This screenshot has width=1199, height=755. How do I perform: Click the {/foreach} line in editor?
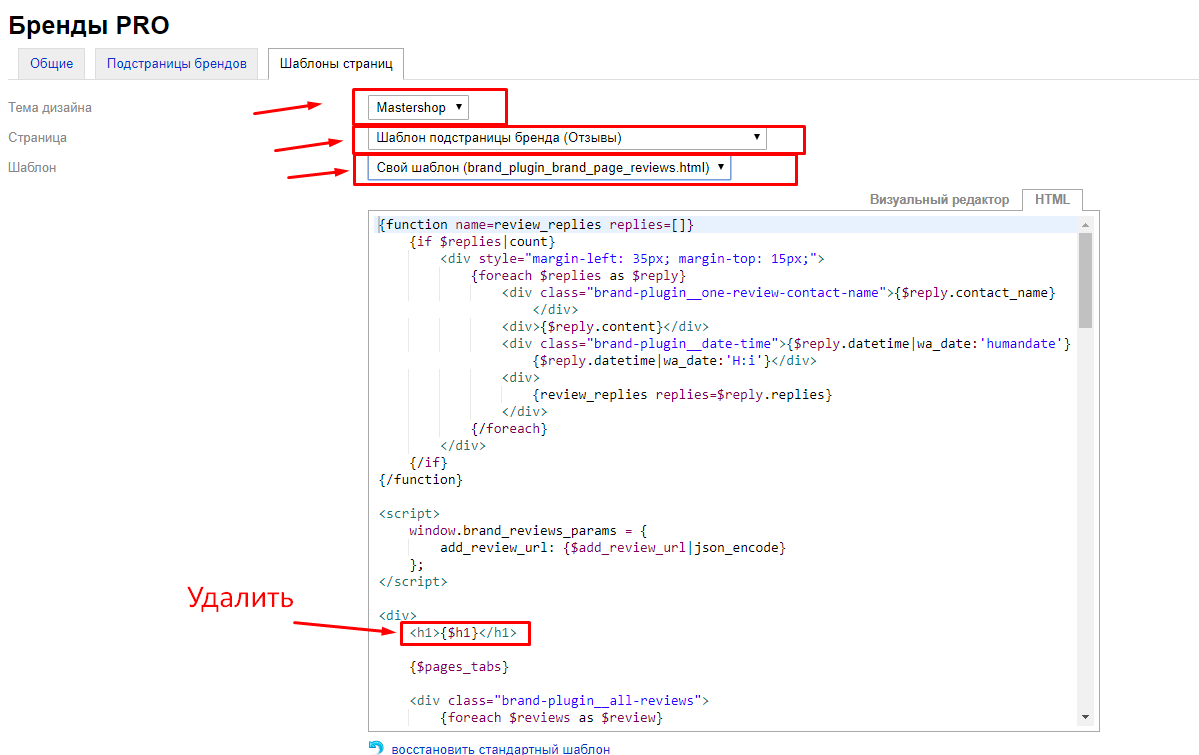(x=510, y=428)
